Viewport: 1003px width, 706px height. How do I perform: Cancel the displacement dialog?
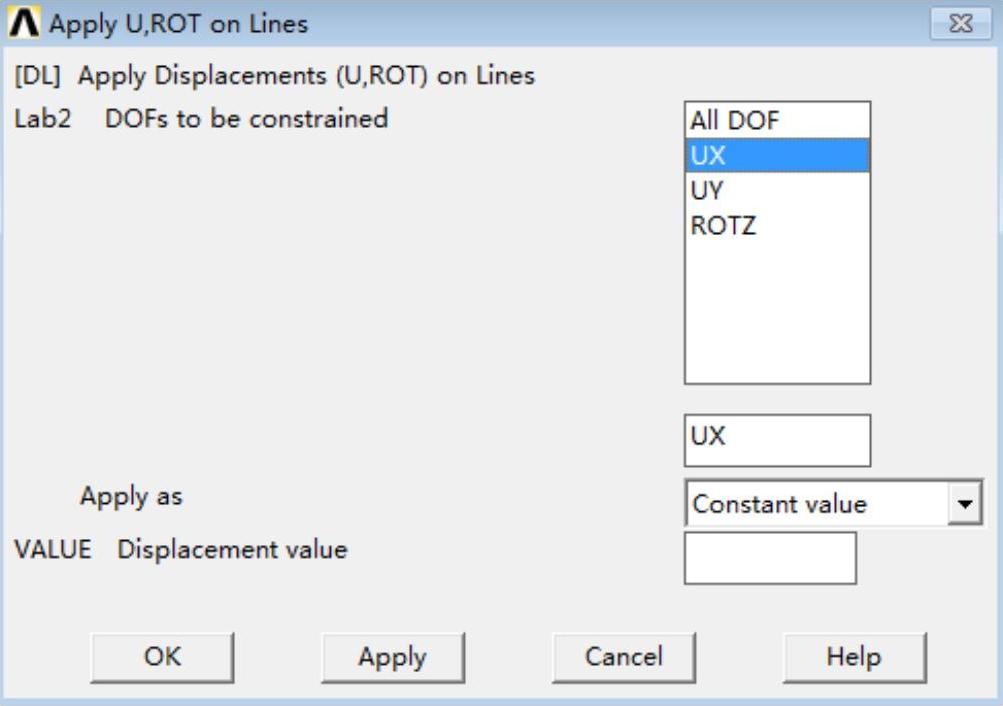[x=623, y=657]
